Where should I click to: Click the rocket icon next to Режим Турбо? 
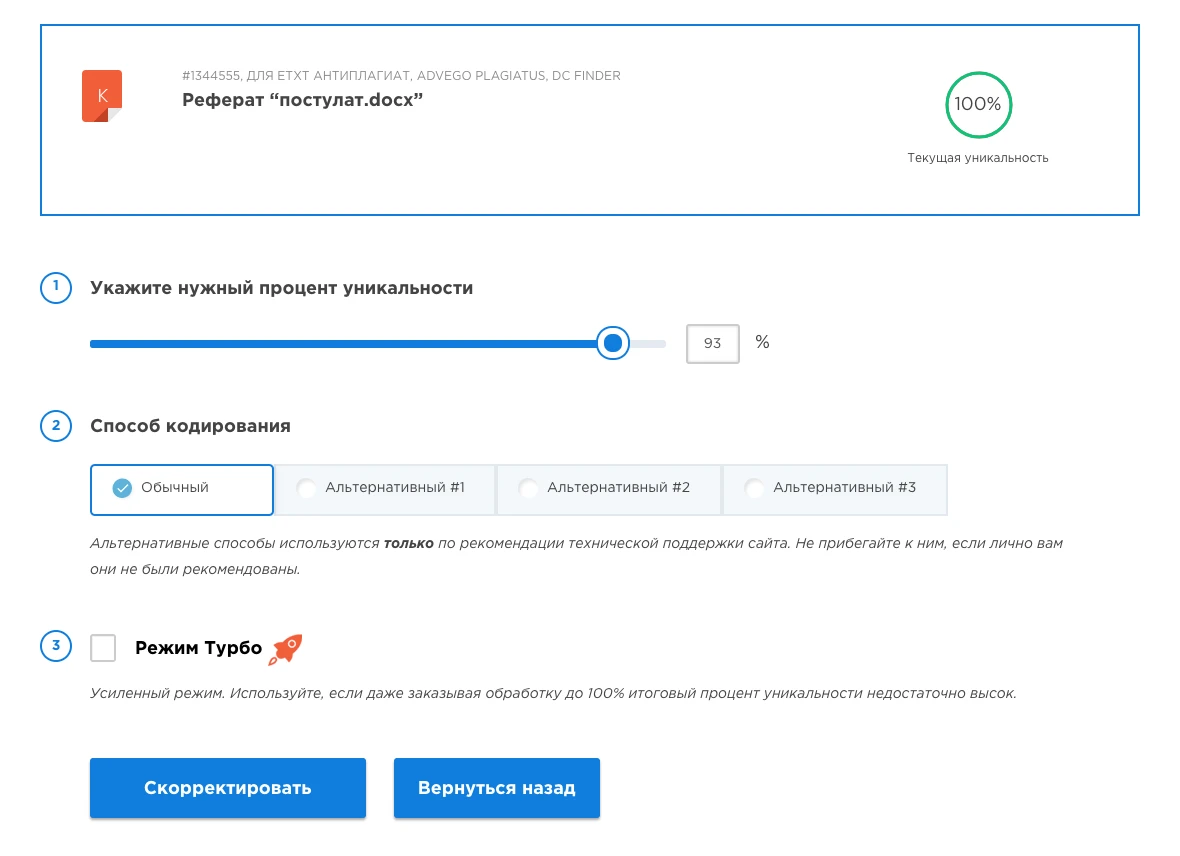click(x=286, y=648)
